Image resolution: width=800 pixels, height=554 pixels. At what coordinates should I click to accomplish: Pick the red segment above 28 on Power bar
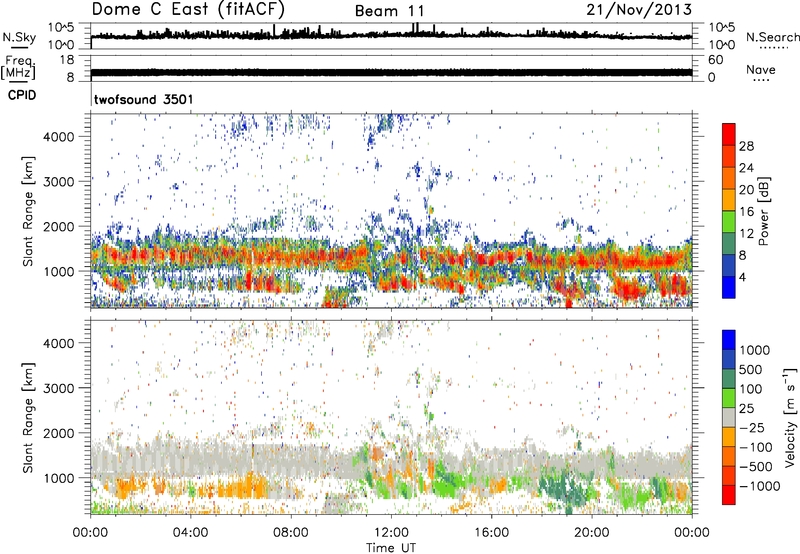point(729,134)
